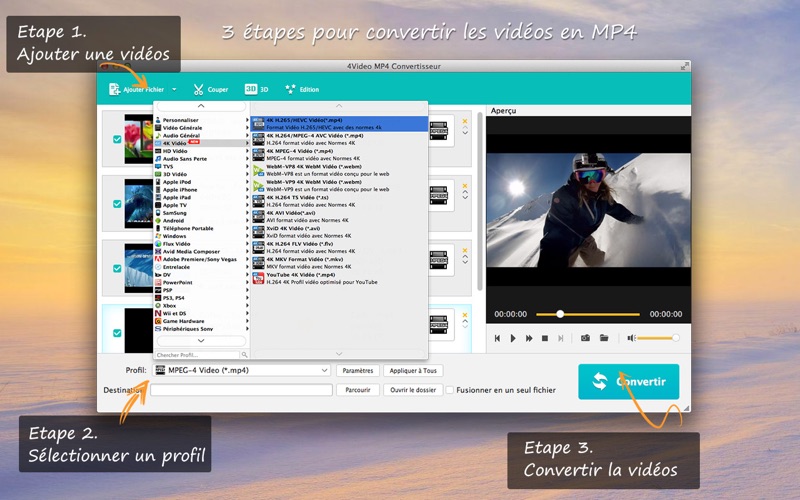Adjust the volume slider
The image size is (800, 500).
pyautogui.click(x=657, y=338)
